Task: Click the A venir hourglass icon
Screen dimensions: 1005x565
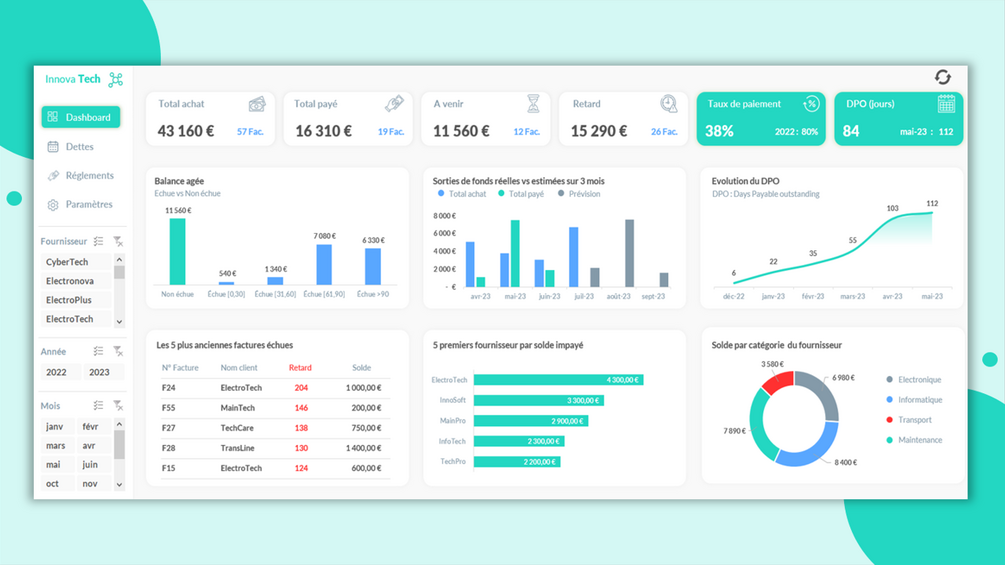Action: click(533, 104)
